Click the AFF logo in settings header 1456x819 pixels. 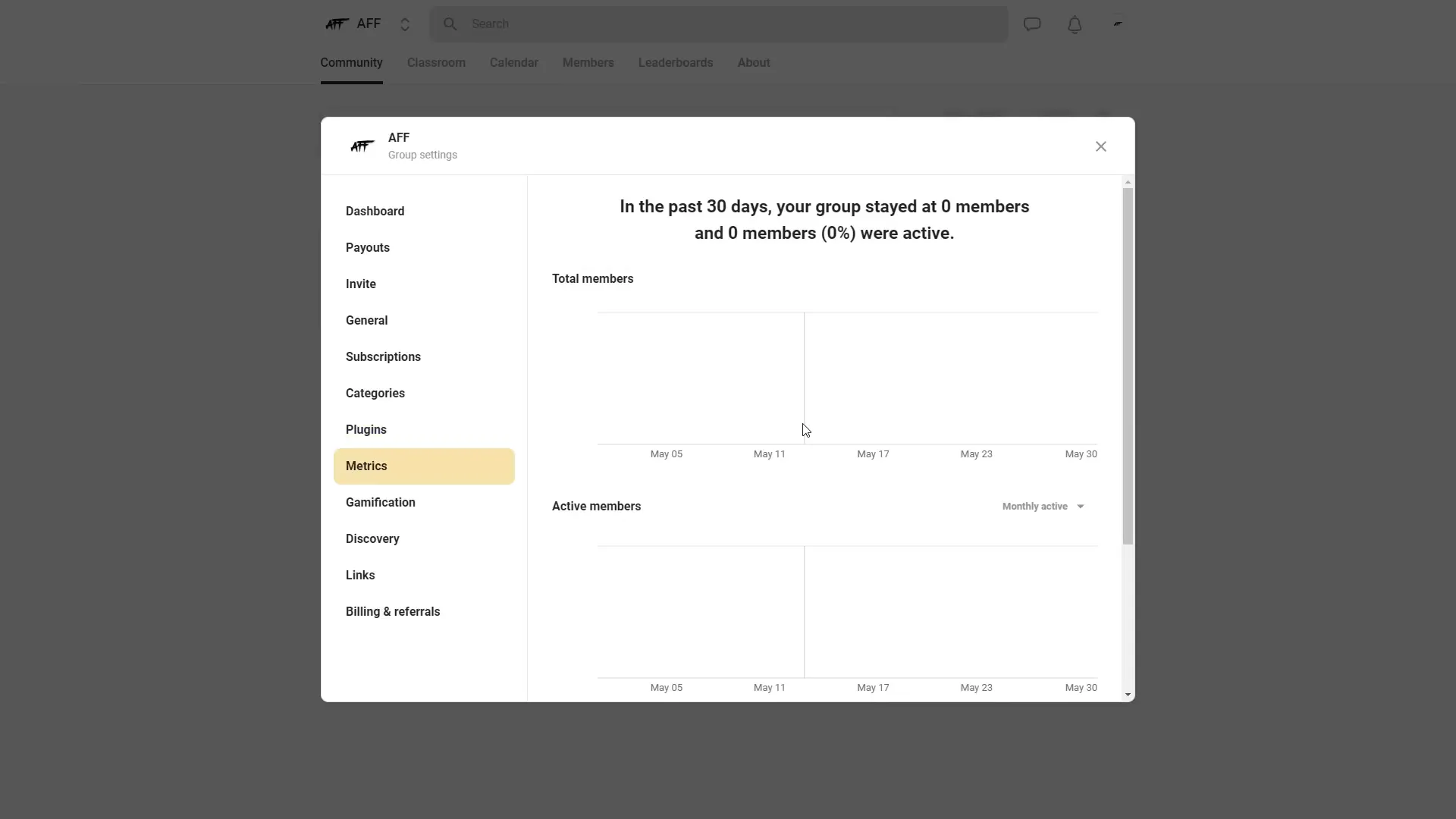pyautogui.click(x=362, y=146)
